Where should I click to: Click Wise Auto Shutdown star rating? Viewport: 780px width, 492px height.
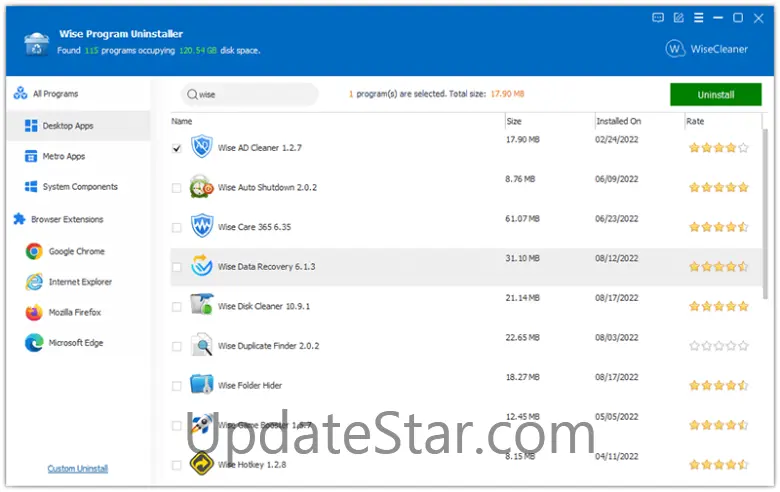(718, 187)
